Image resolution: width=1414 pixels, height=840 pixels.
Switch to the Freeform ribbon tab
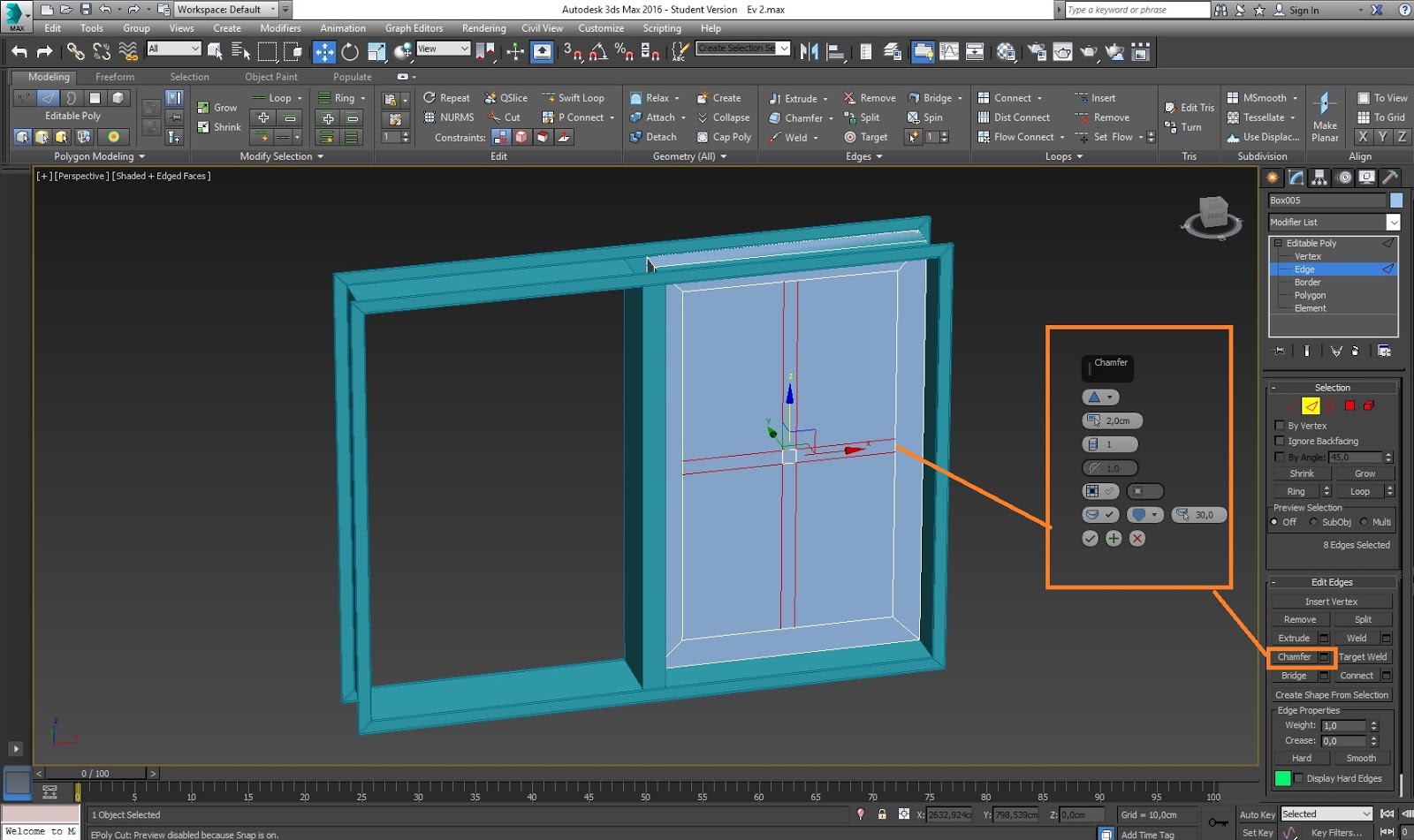point(115,77)
